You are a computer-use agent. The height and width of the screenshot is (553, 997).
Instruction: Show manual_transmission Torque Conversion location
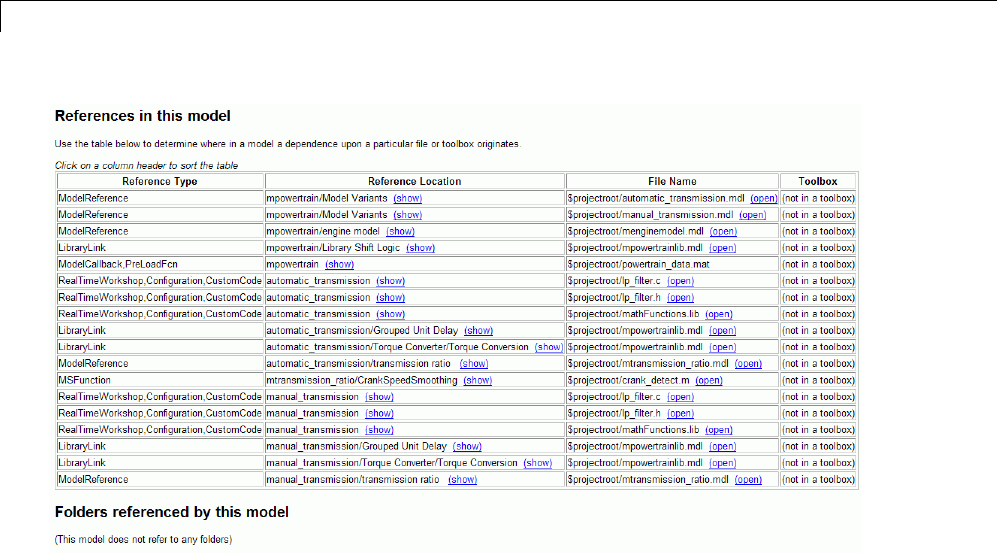tap(538, 463)
